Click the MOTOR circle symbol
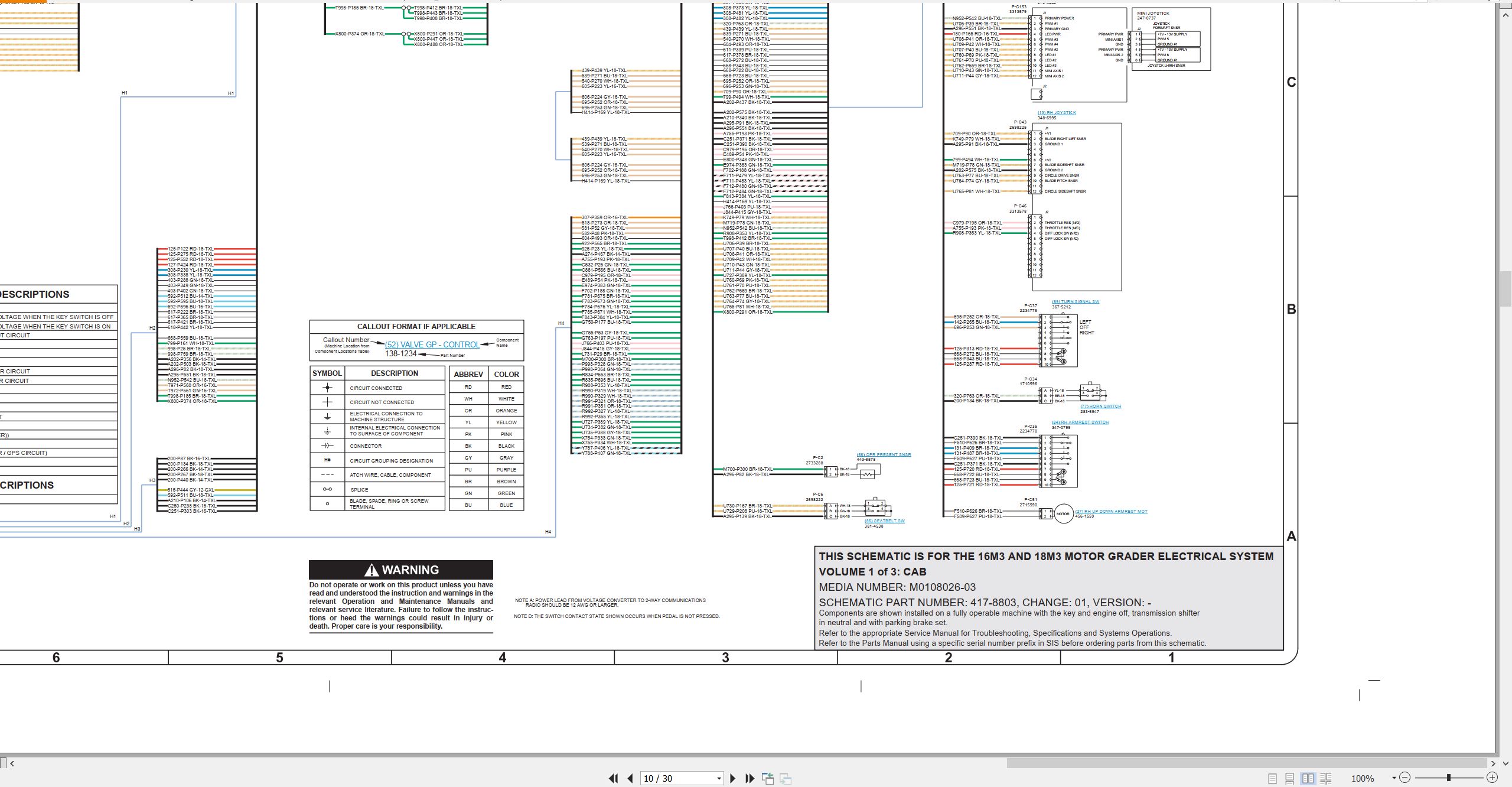1512x787 pixels. coord(1063,513)
